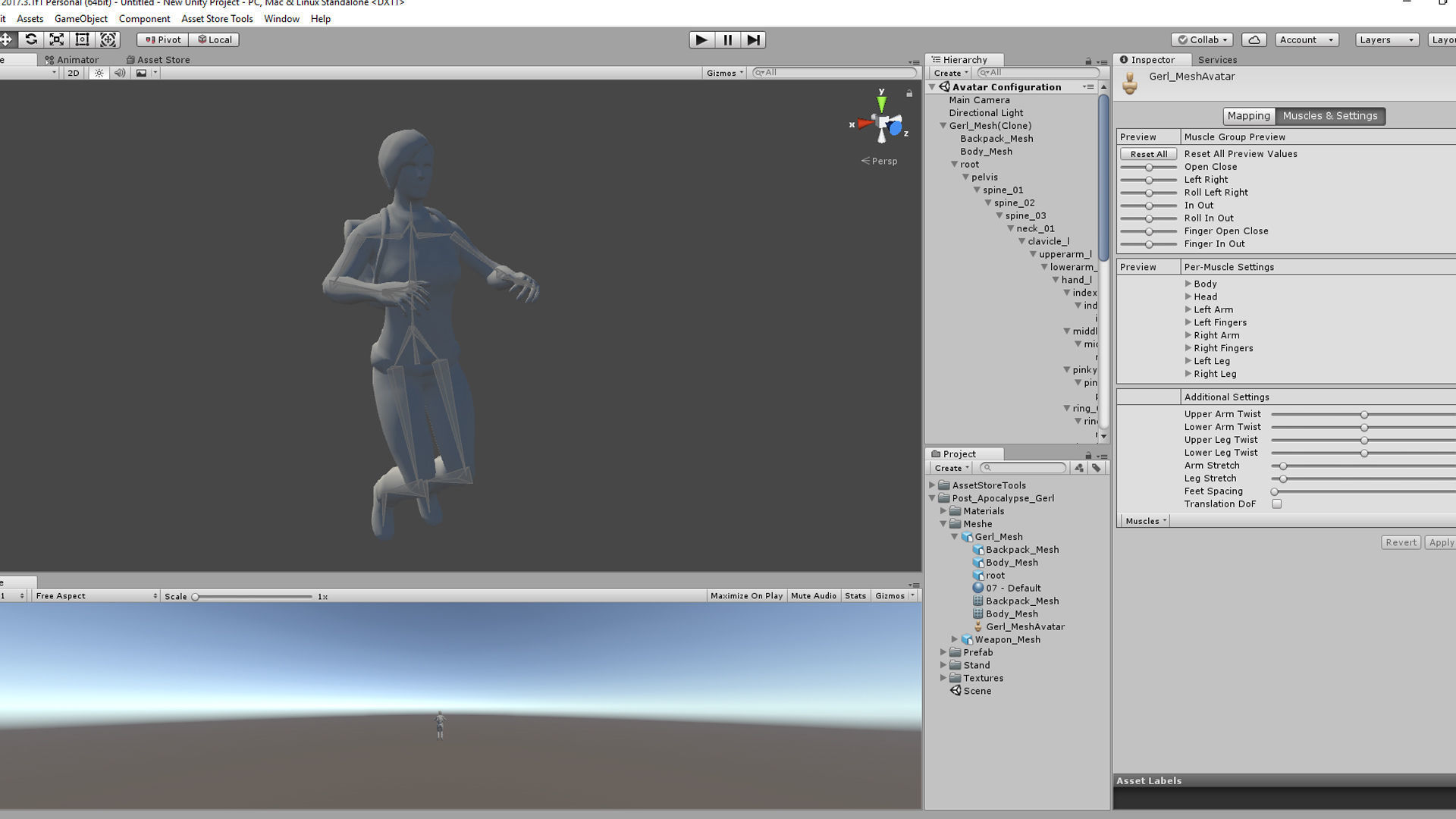Select the Move tool in the toolbar

coord(6,39)
